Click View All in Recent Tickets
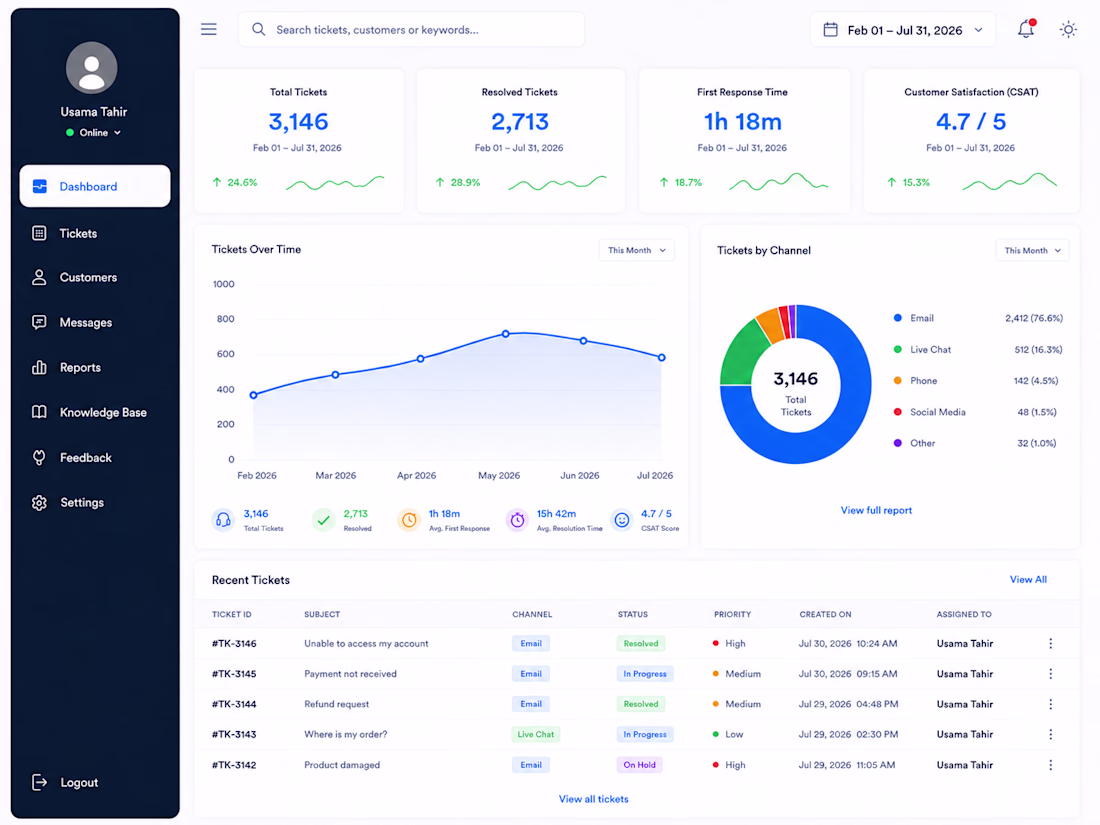The image size is (1100, 825). point(1028,579)
